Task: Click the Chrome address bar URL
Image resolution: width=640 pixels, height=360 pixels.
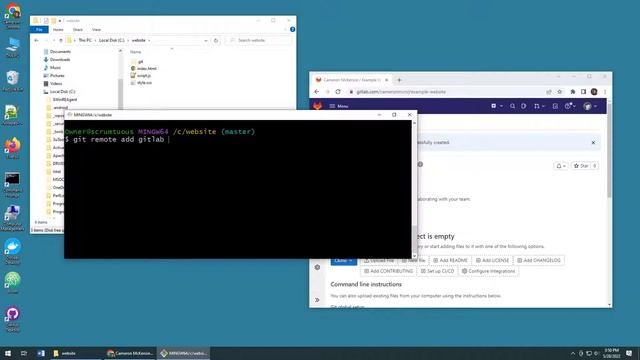Action: tap(401, 92)
